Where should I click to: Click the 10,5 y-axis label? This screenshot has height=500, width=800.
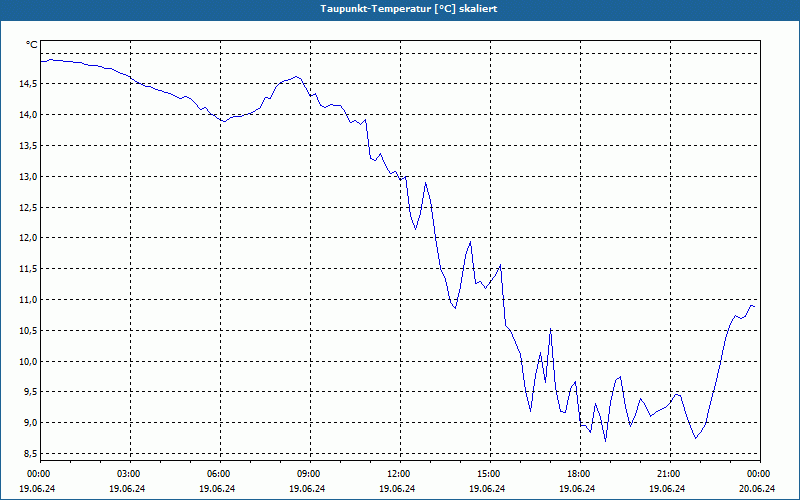(x=28, y=331)
